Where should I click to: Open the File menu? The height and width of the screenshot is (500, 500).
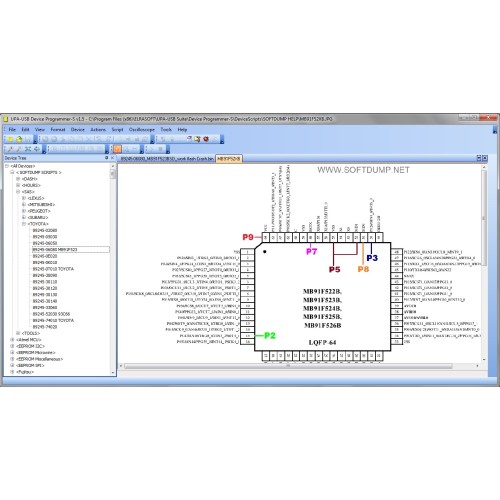[x=12, y=129]
